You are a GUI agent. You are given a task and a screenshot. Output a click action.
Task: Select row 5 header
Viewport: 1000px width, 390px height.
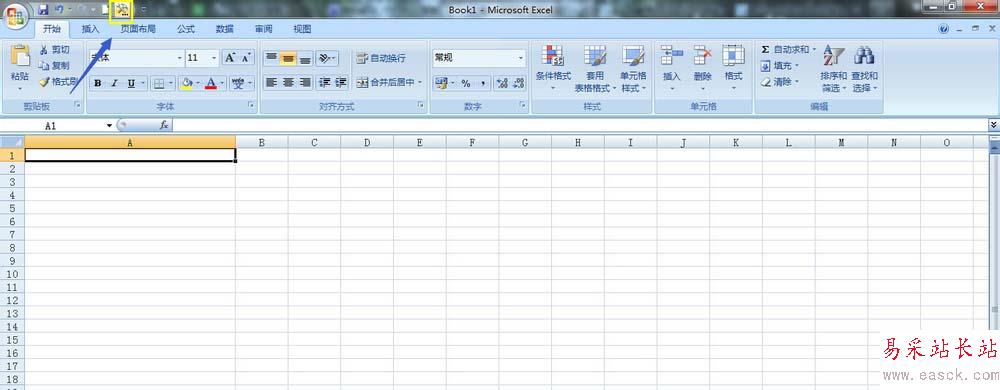tap(11, 208)
